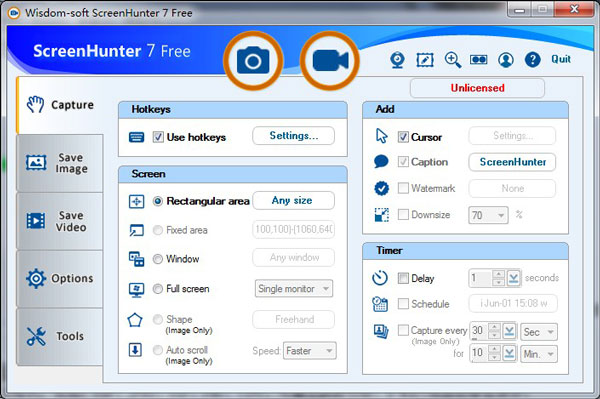Viewport: 600px width, 399px height.
Task: Open the help question mark icon
Action: pos(532,60)
